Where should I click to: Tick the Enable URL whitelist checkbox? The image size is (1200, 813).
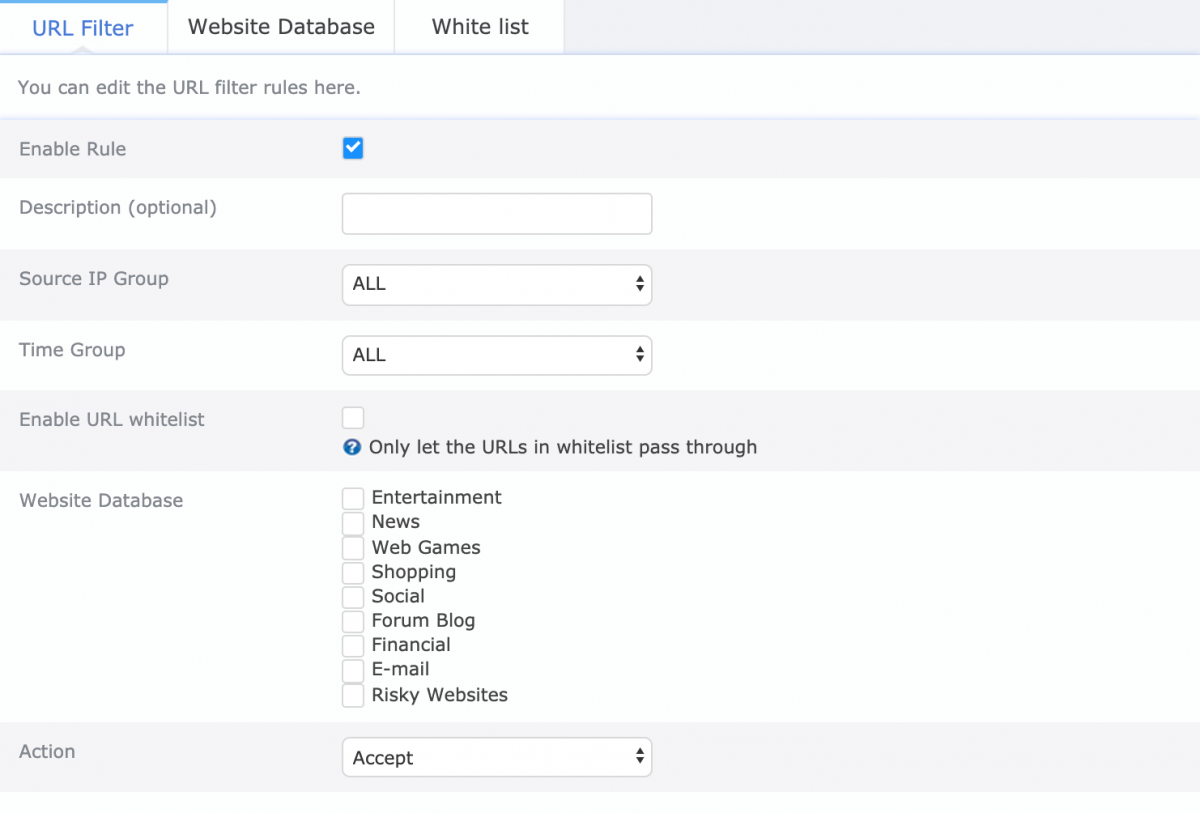click(x=353, y=418)
